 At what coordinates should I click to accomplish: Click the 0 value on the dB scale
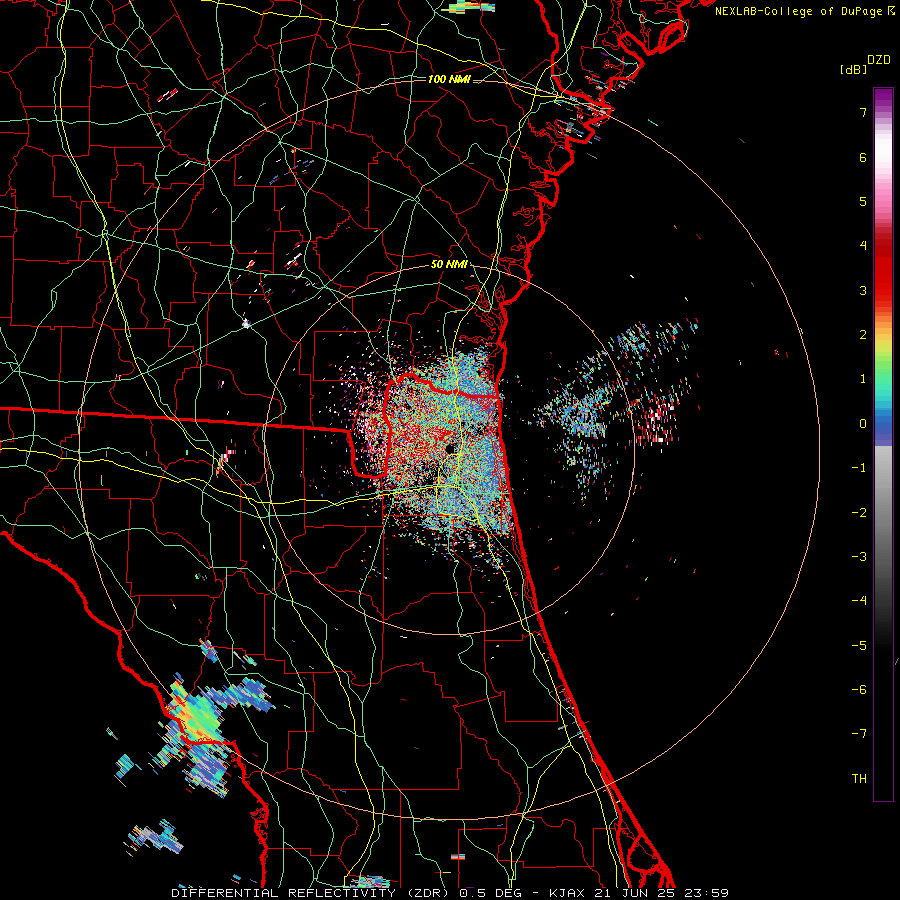tap(863, 424)
